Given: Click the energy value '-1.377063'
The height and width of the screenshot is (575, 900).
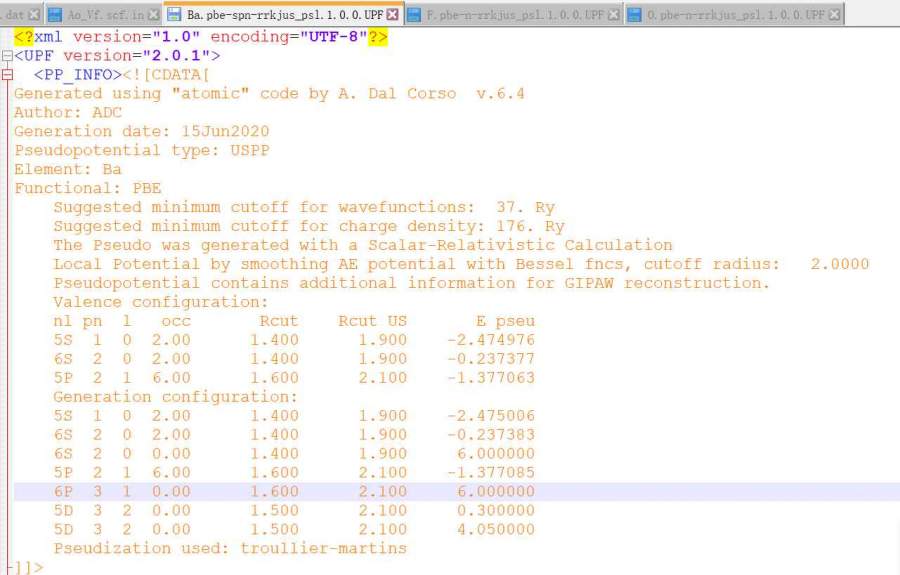Looking at the screenshot, I should click(x=491, y=378).
